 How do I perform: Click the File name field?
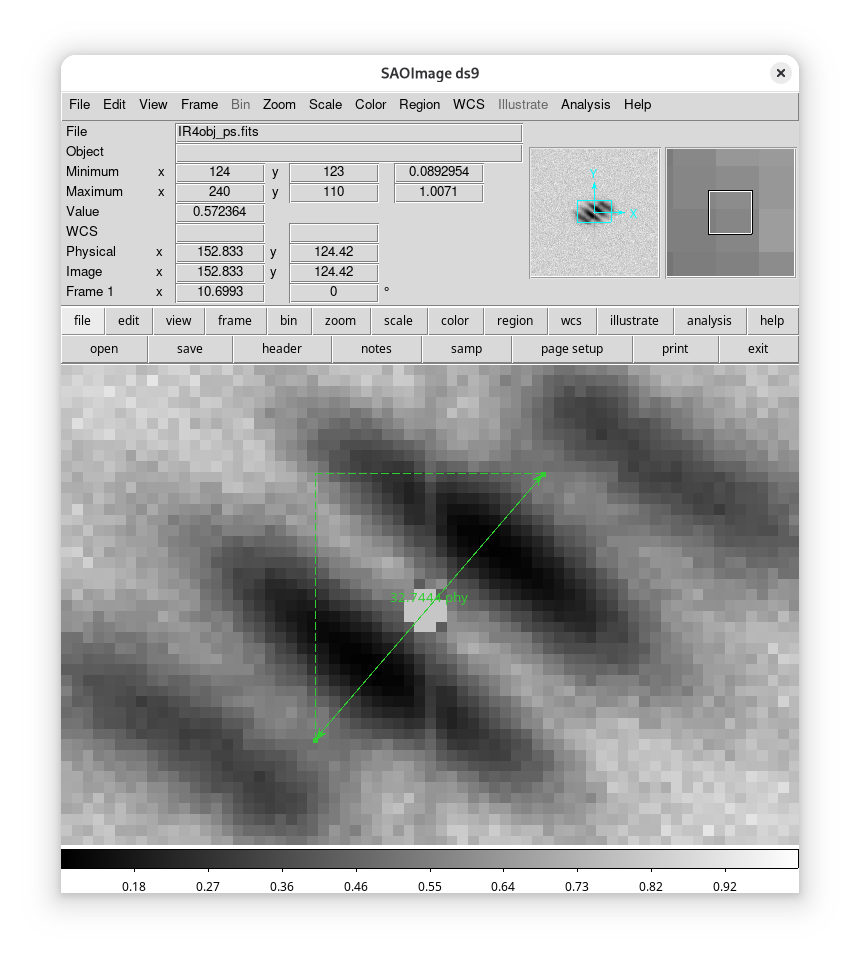pos(348,132)
